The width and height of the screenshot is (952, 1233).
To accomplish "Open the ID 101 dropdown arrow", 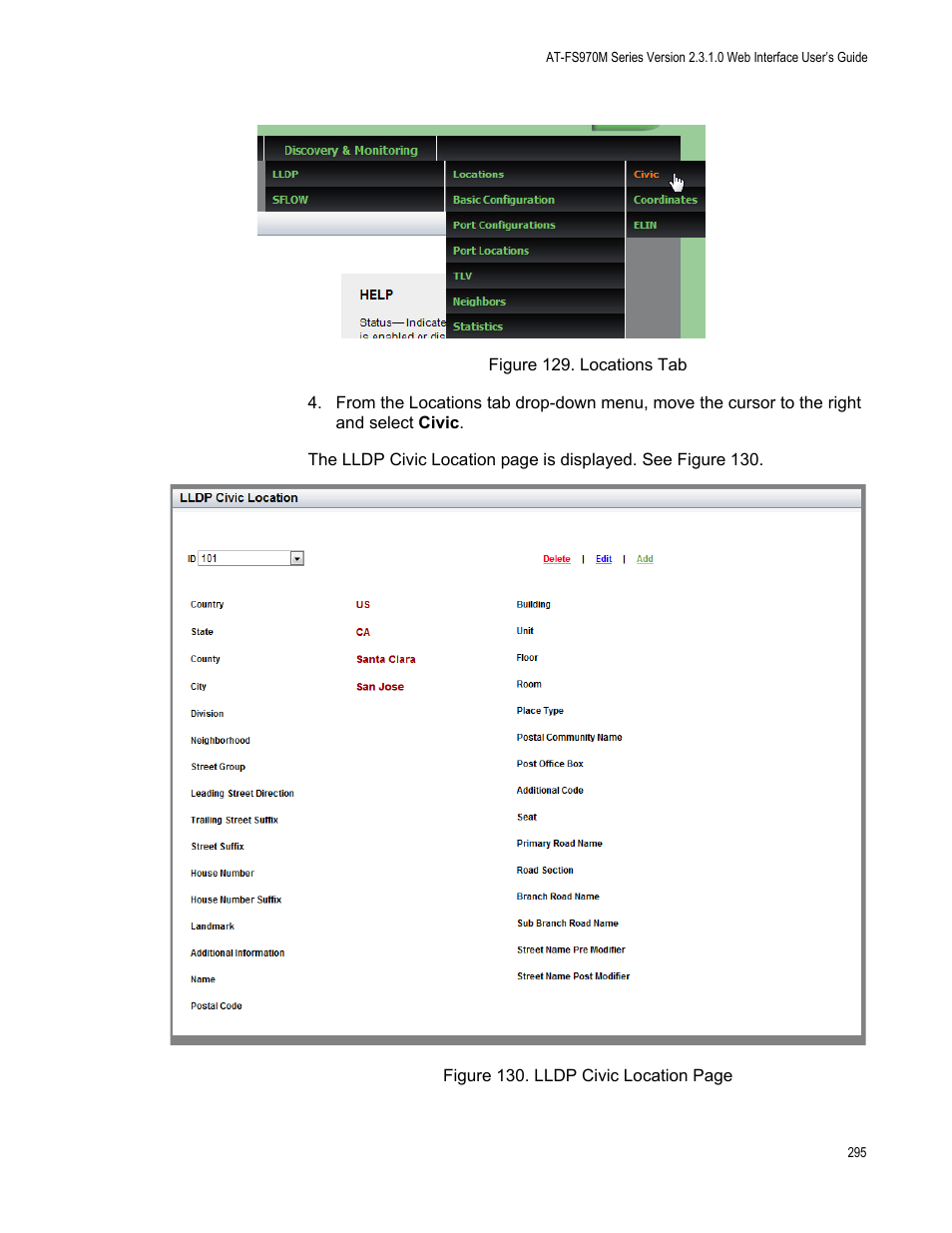I will (297, 558).
